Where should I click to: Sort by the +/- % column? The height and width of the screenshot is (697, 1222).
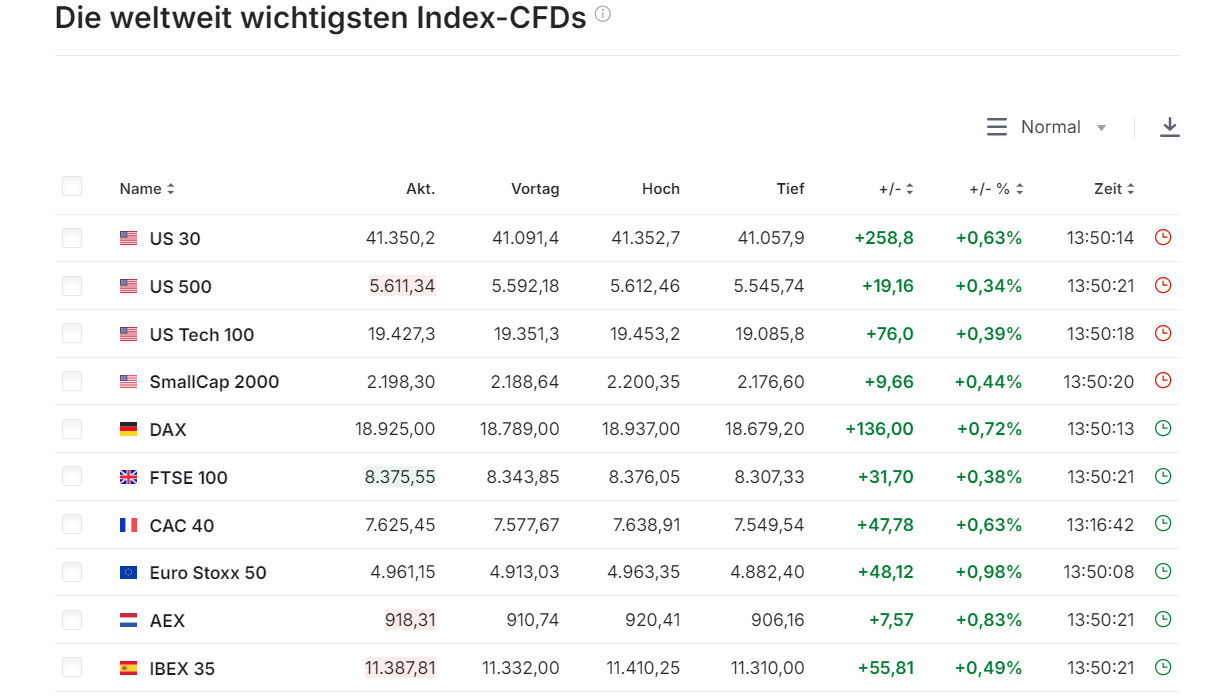(x=995, y=189)
